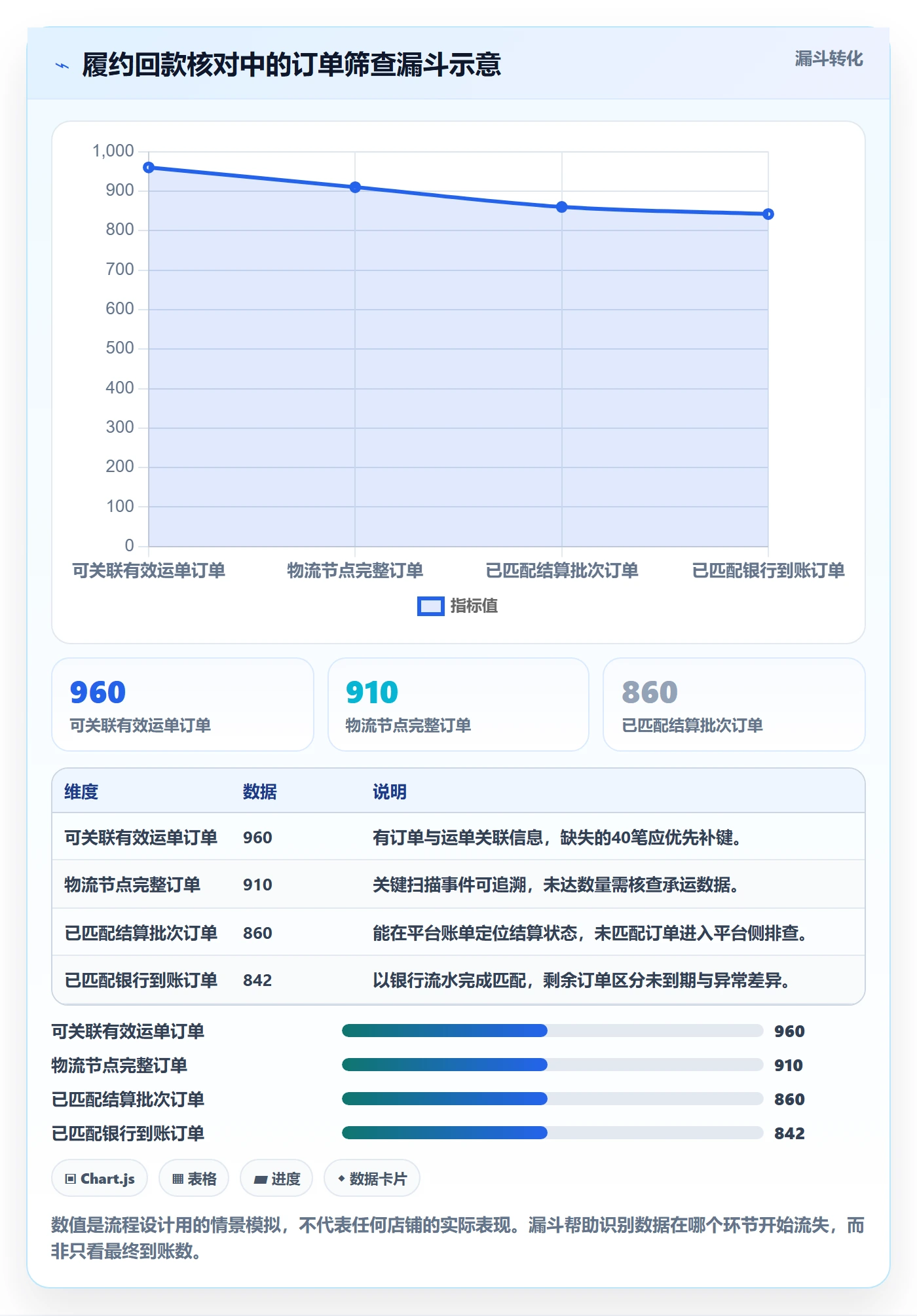Click the diamond icon in 数据卡片 tag
This screenshot has height=1316, width=917.
[341, 1179]
